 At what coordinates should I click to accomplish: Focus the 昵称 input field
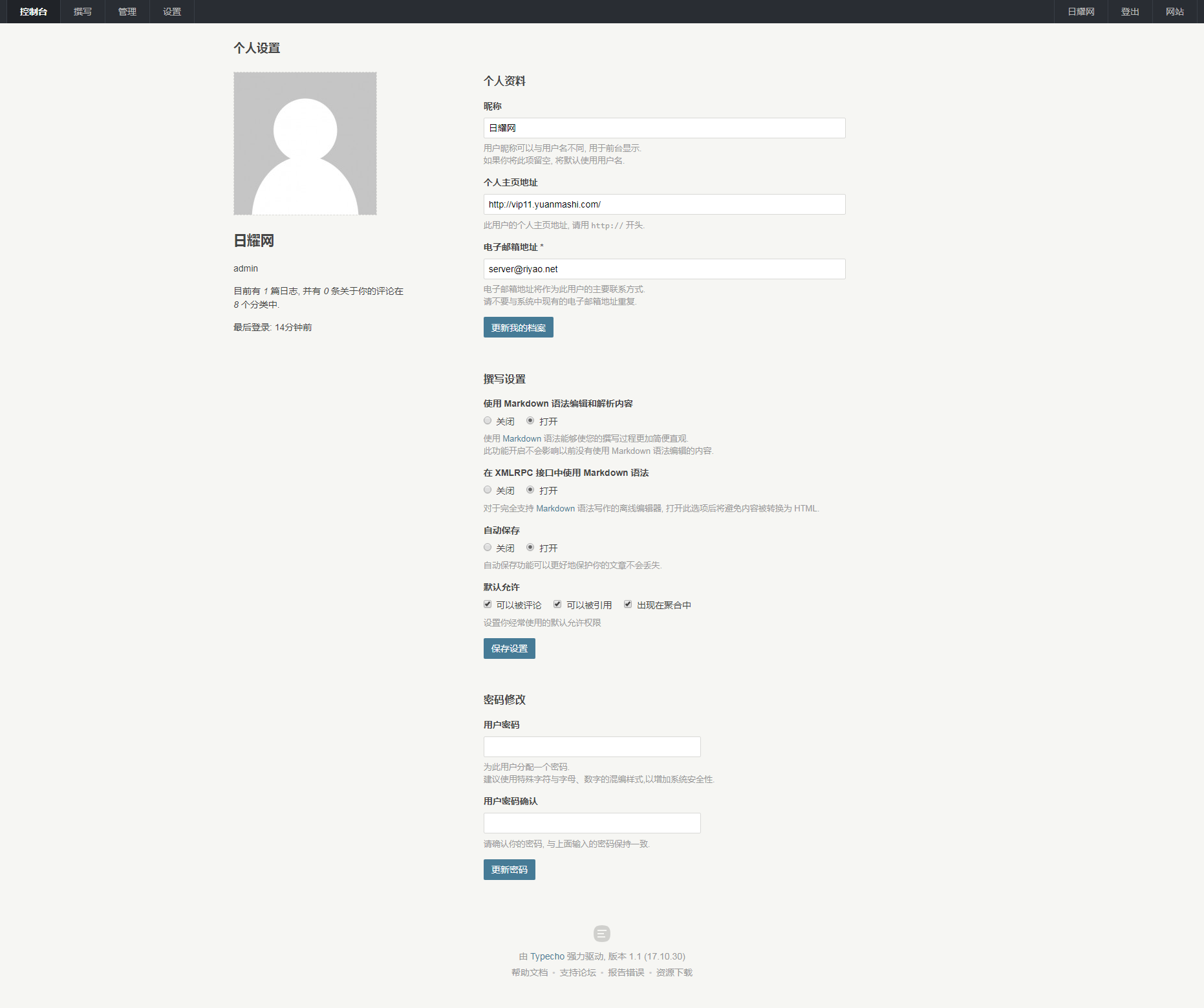click(664, 128)
